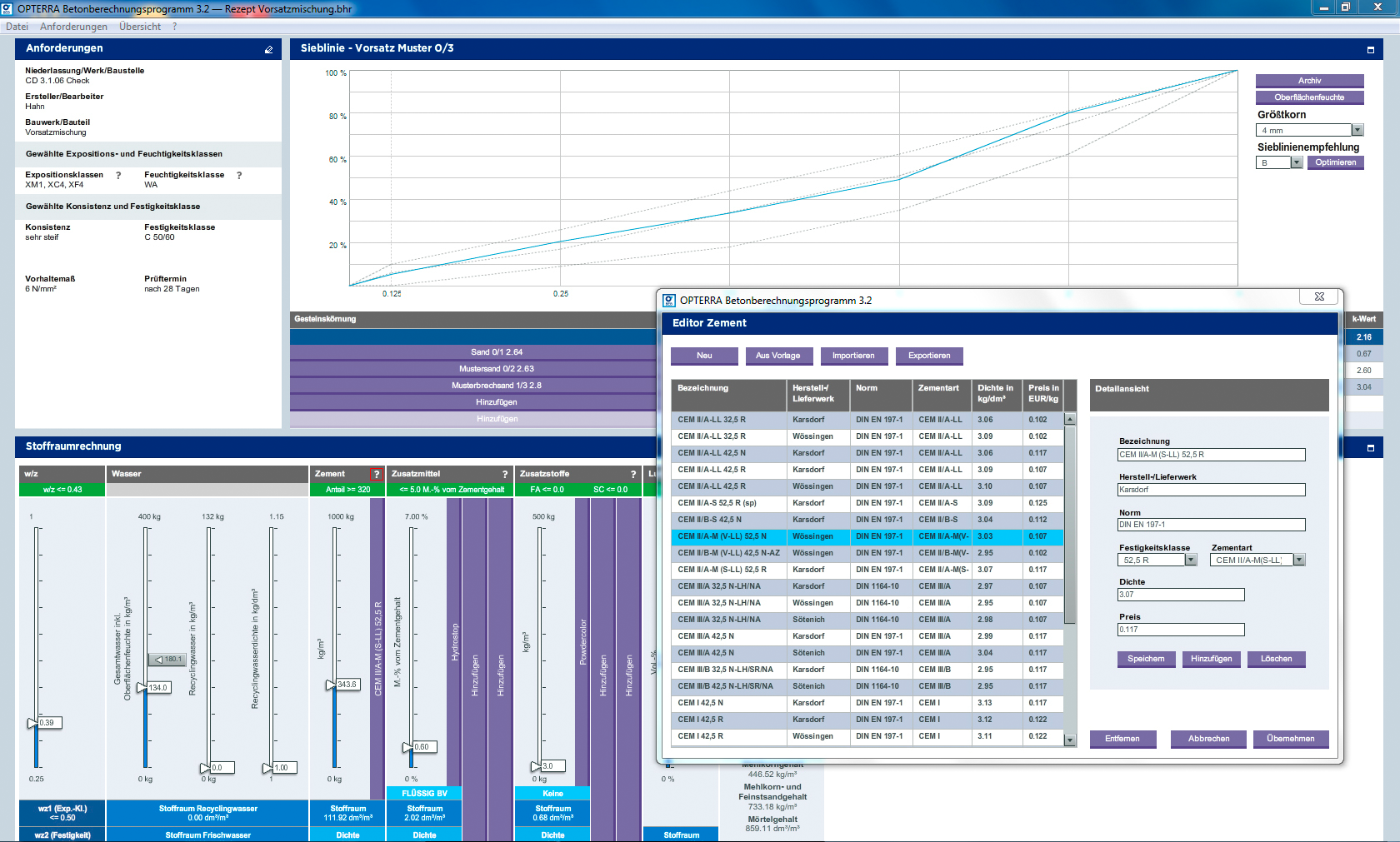
Task: Click the Aus Vorlage button
Action: (x=777, y=356)
